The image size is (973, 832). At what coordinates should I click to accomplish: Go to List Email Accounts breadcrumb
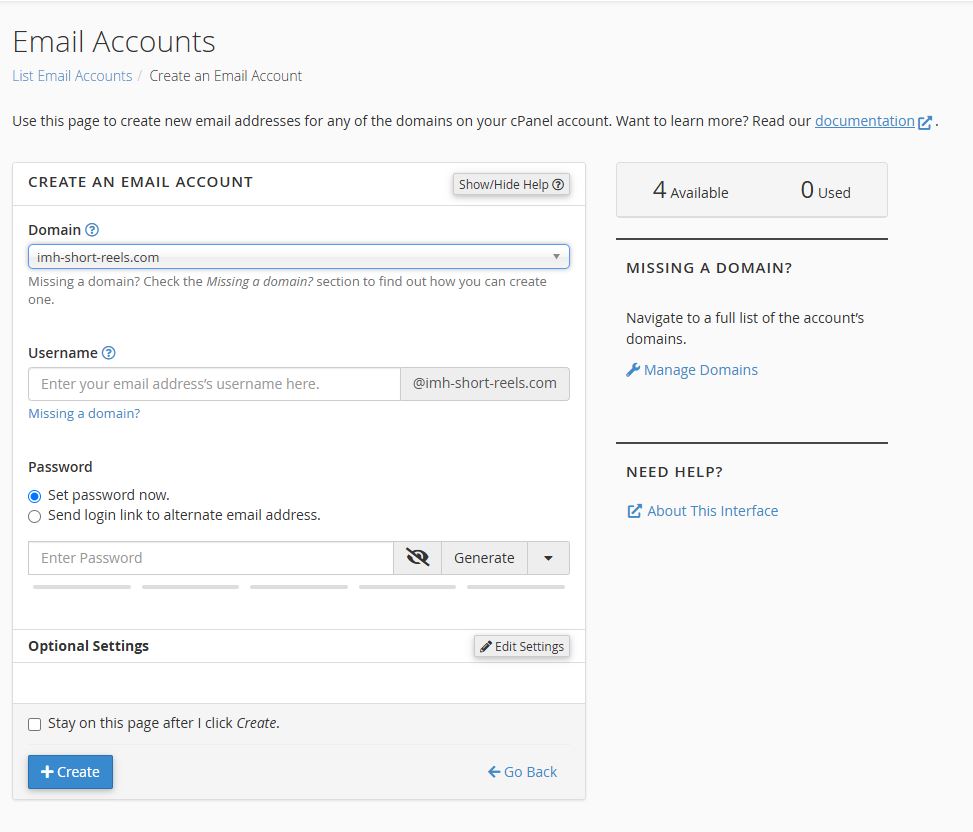(x=72, y=76)
